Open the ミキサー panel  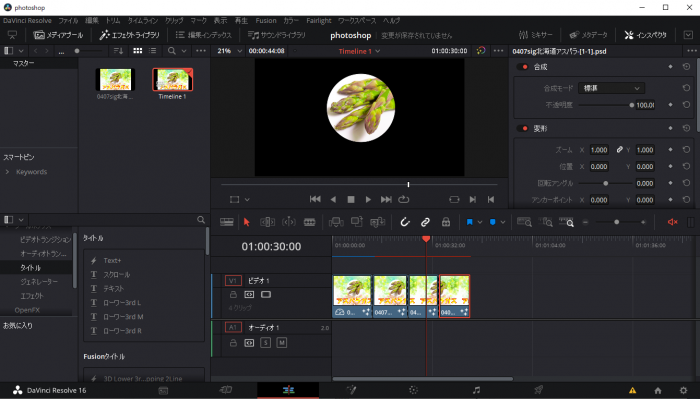(535, 35)
